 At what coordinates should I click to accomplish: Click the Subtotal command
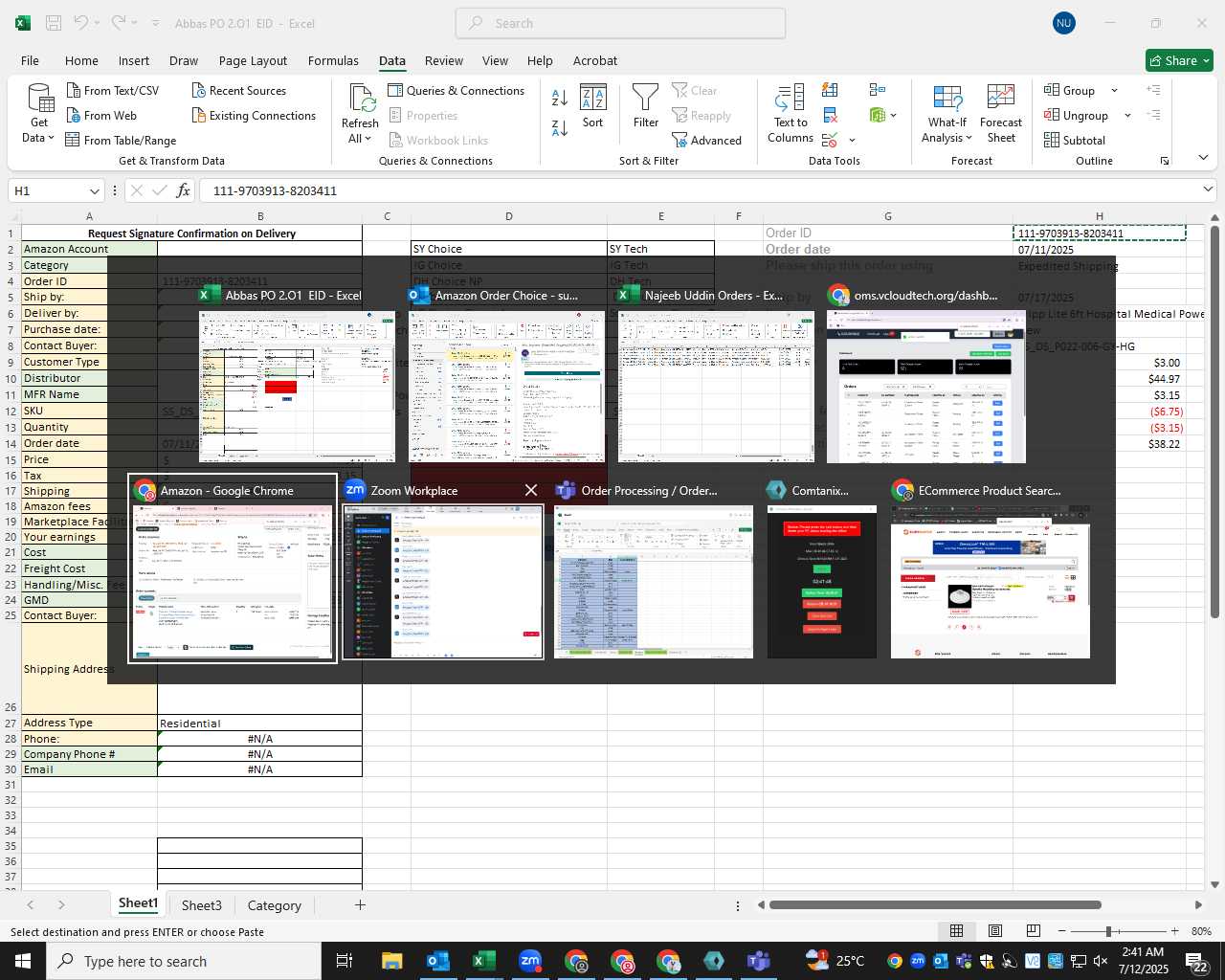click(x=1075, y=140)
